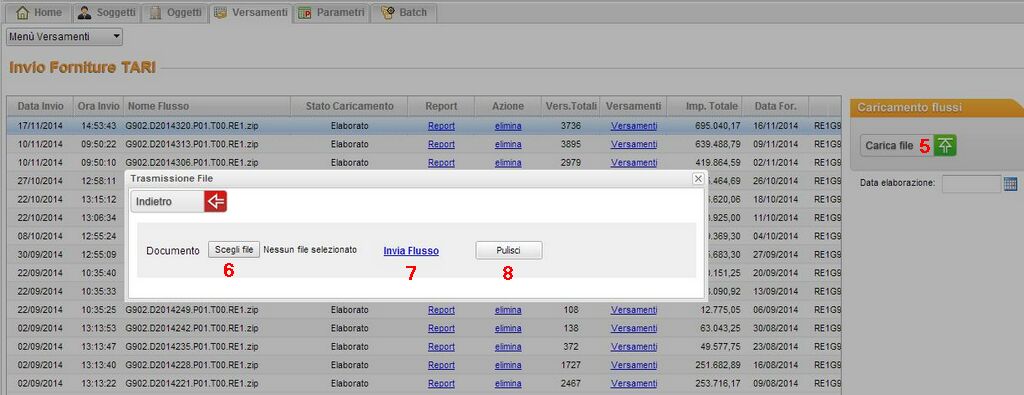The width and height of the screenshot is (1024, 395).
Task: Select the file name G902.D2014228.P01.T00.RE1.zip
Action: coord(192,365)
